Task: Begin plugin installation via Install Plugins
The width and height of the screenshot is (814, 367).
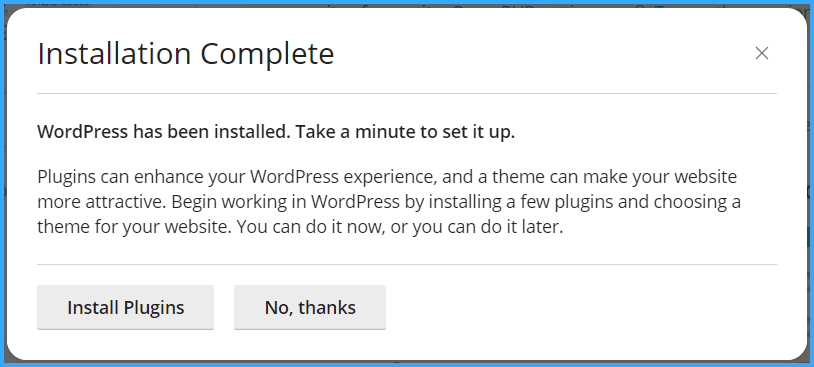Action: tap(125, 307)
